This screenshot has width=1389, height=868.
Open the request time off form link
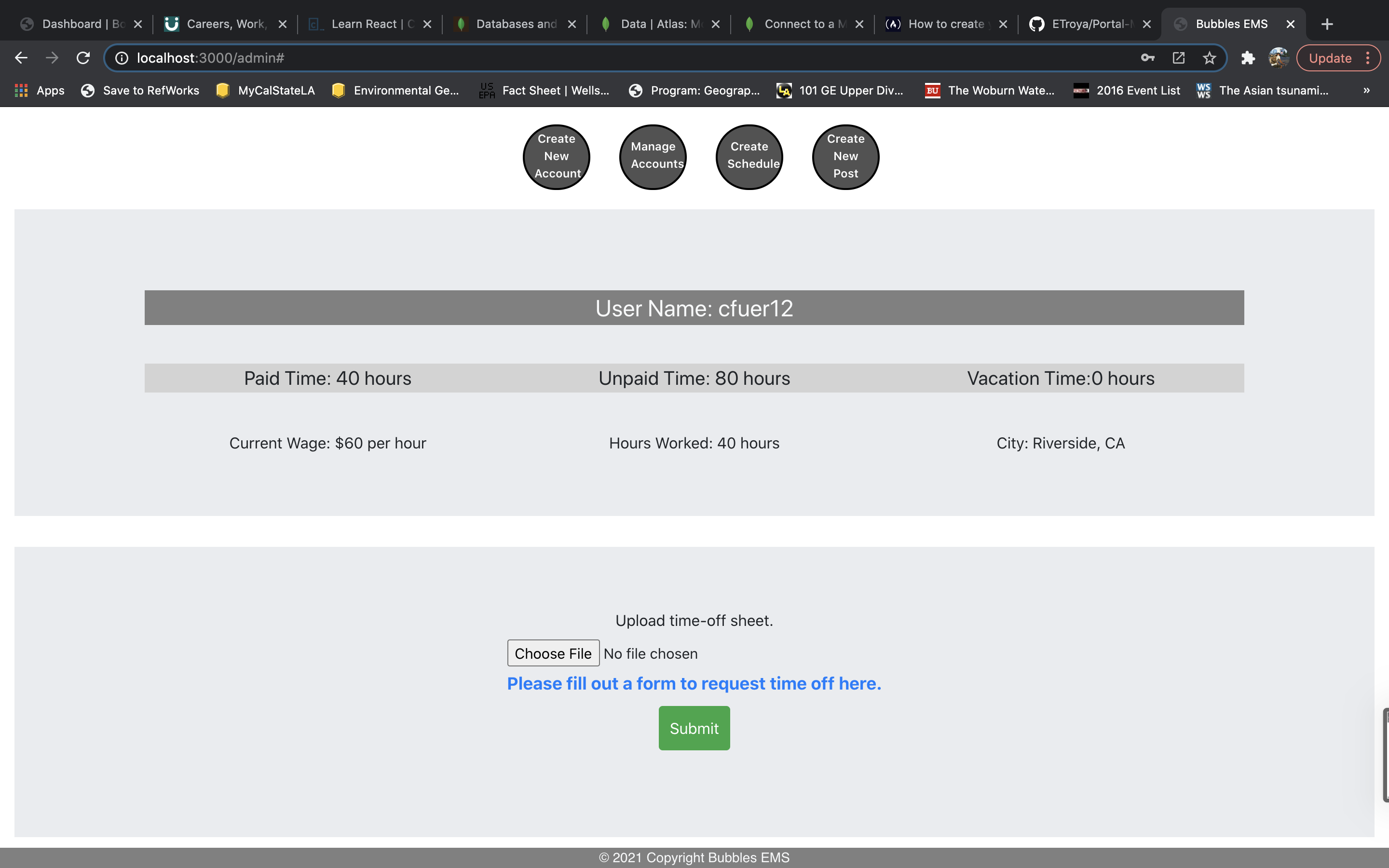point(694,683)
